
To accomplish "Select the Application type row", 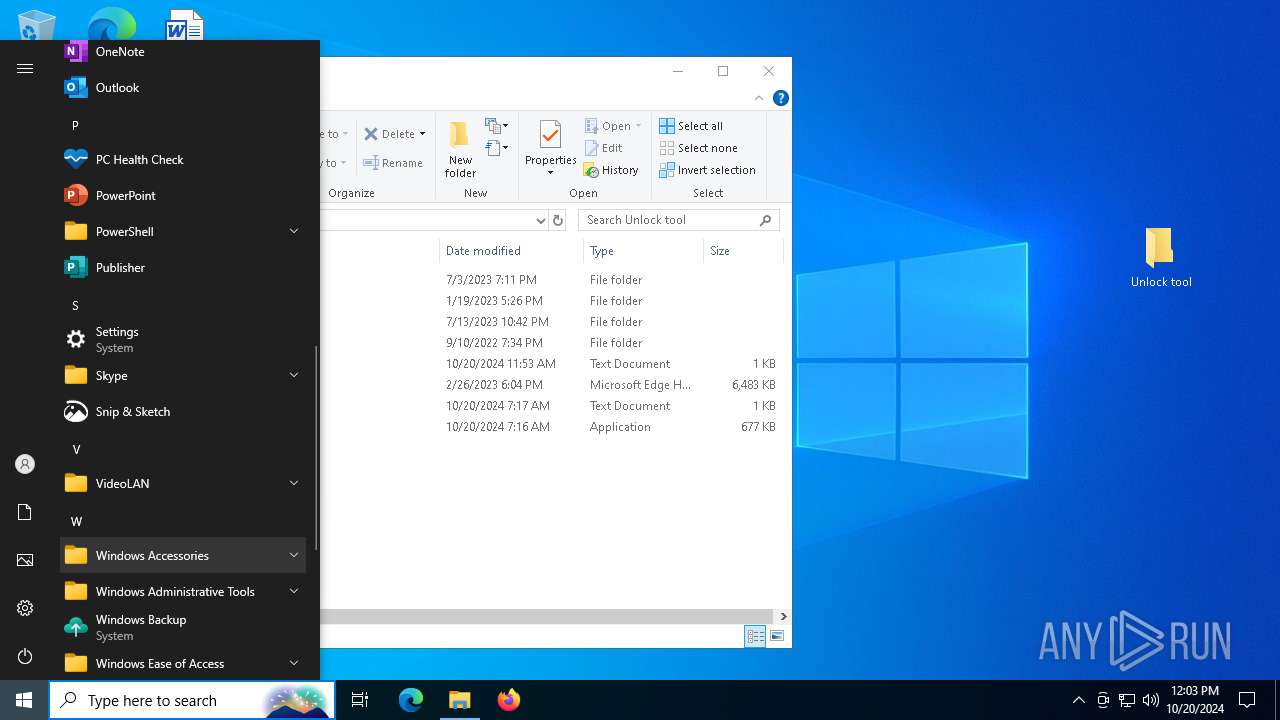I will [550, 427].
